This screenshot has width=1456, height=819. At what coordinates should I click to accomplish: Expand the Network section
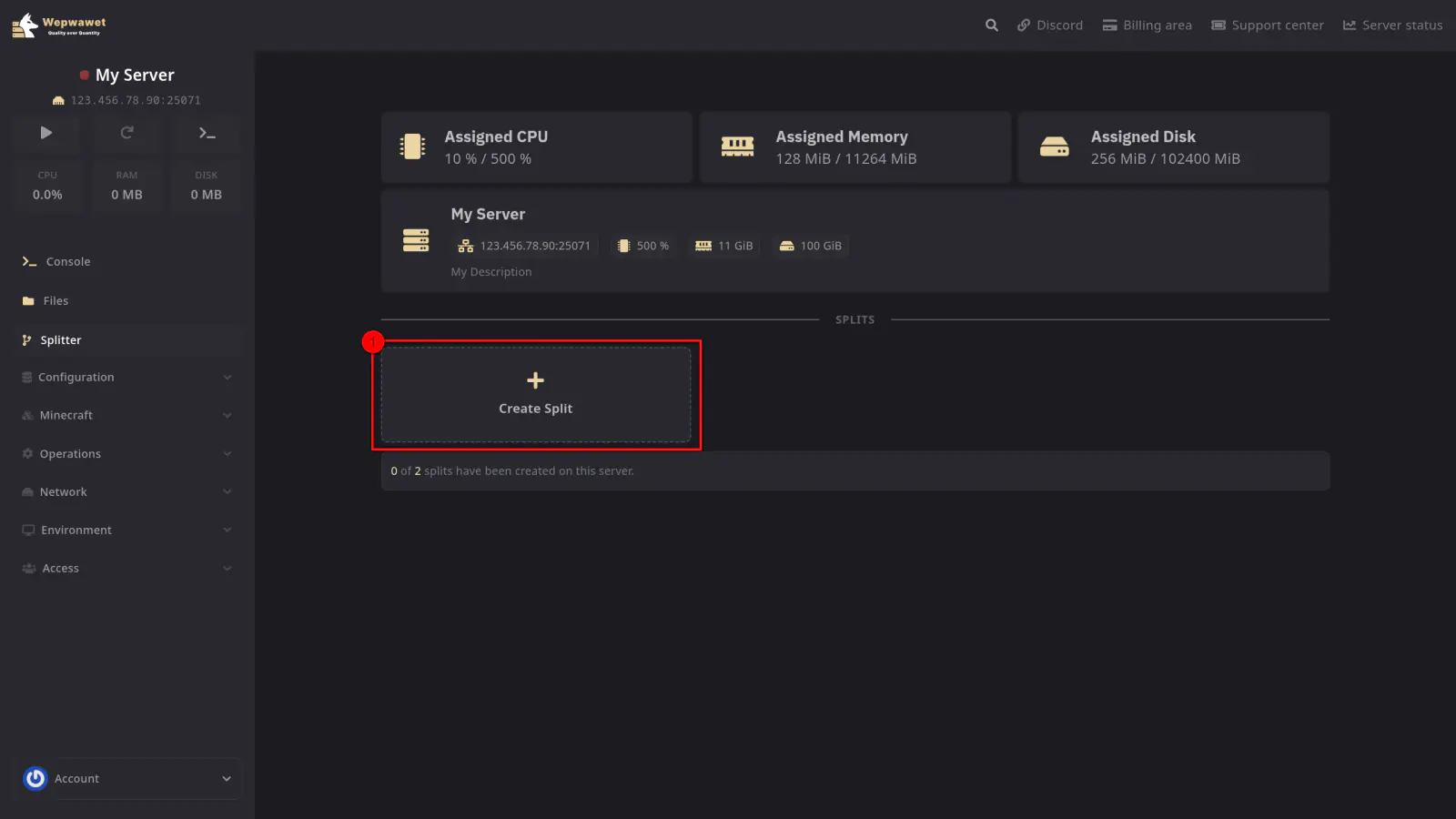[x=126, y=492]
